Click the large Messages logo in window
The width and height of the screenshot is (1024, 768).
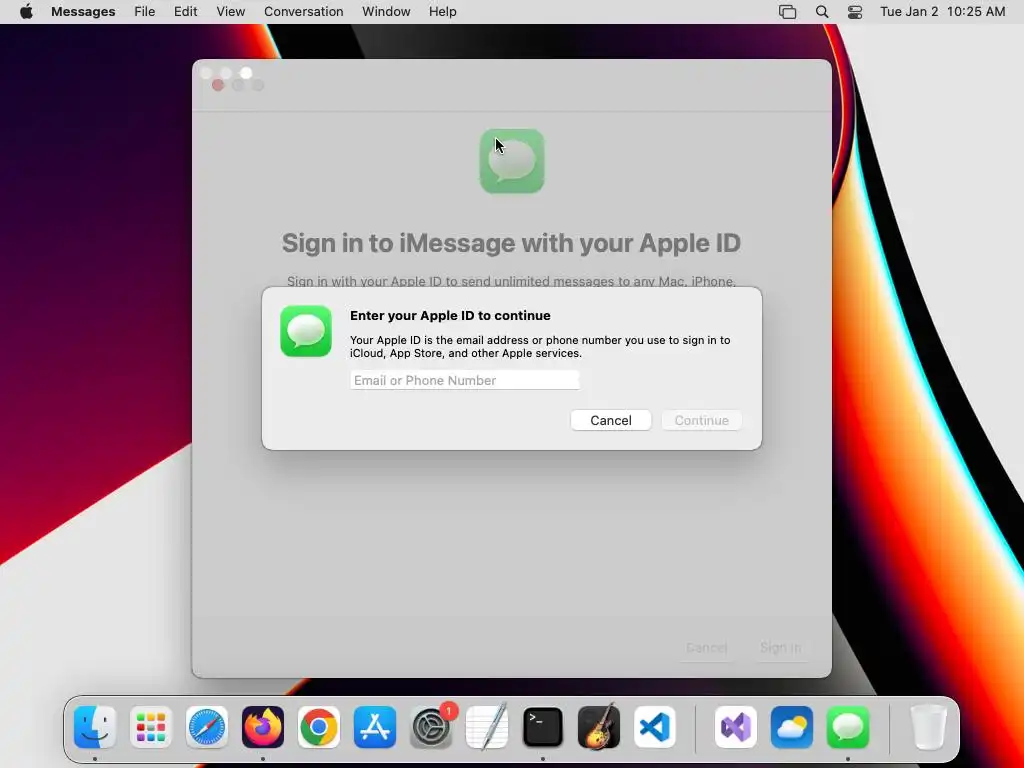512,161
